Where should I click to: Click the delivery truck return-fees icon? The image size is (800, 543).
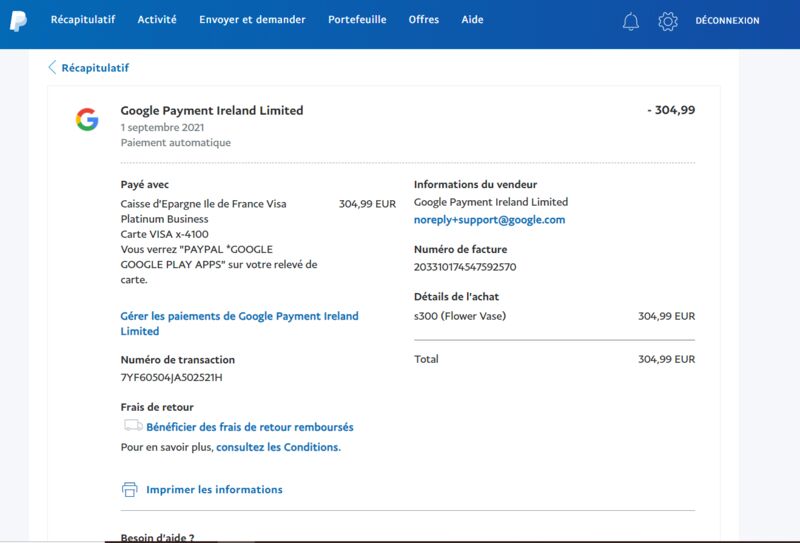pyautogui.click(x=133, y=426)
